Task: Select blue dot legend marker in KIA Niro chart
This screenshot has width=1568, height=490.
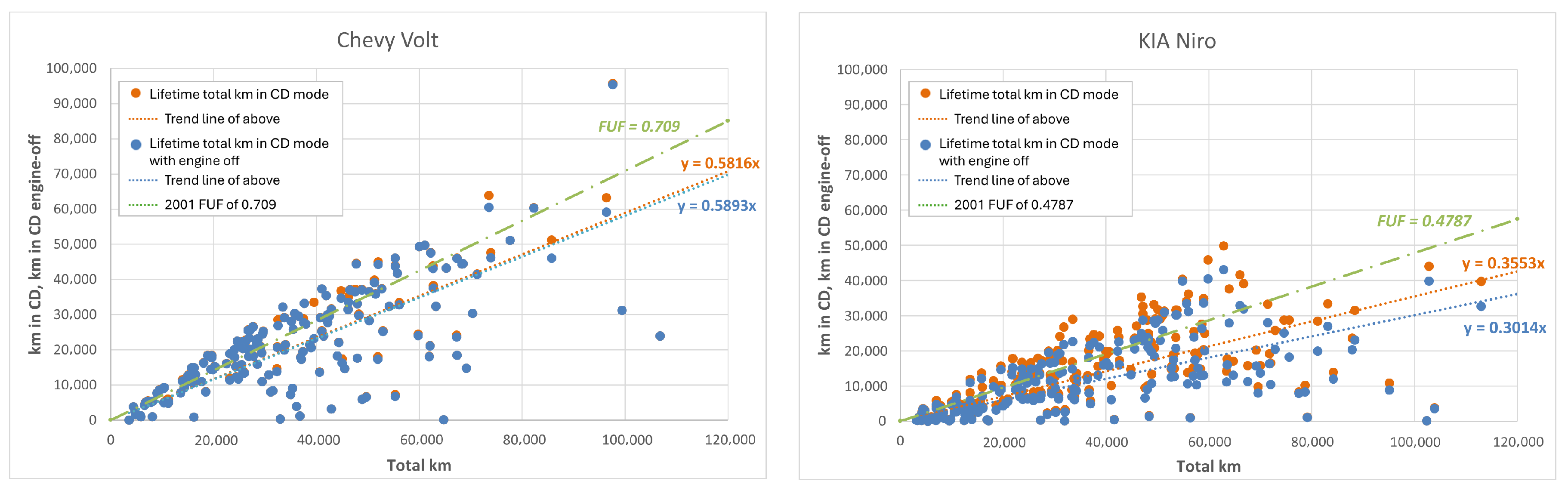Action: (x=925, y=144)
